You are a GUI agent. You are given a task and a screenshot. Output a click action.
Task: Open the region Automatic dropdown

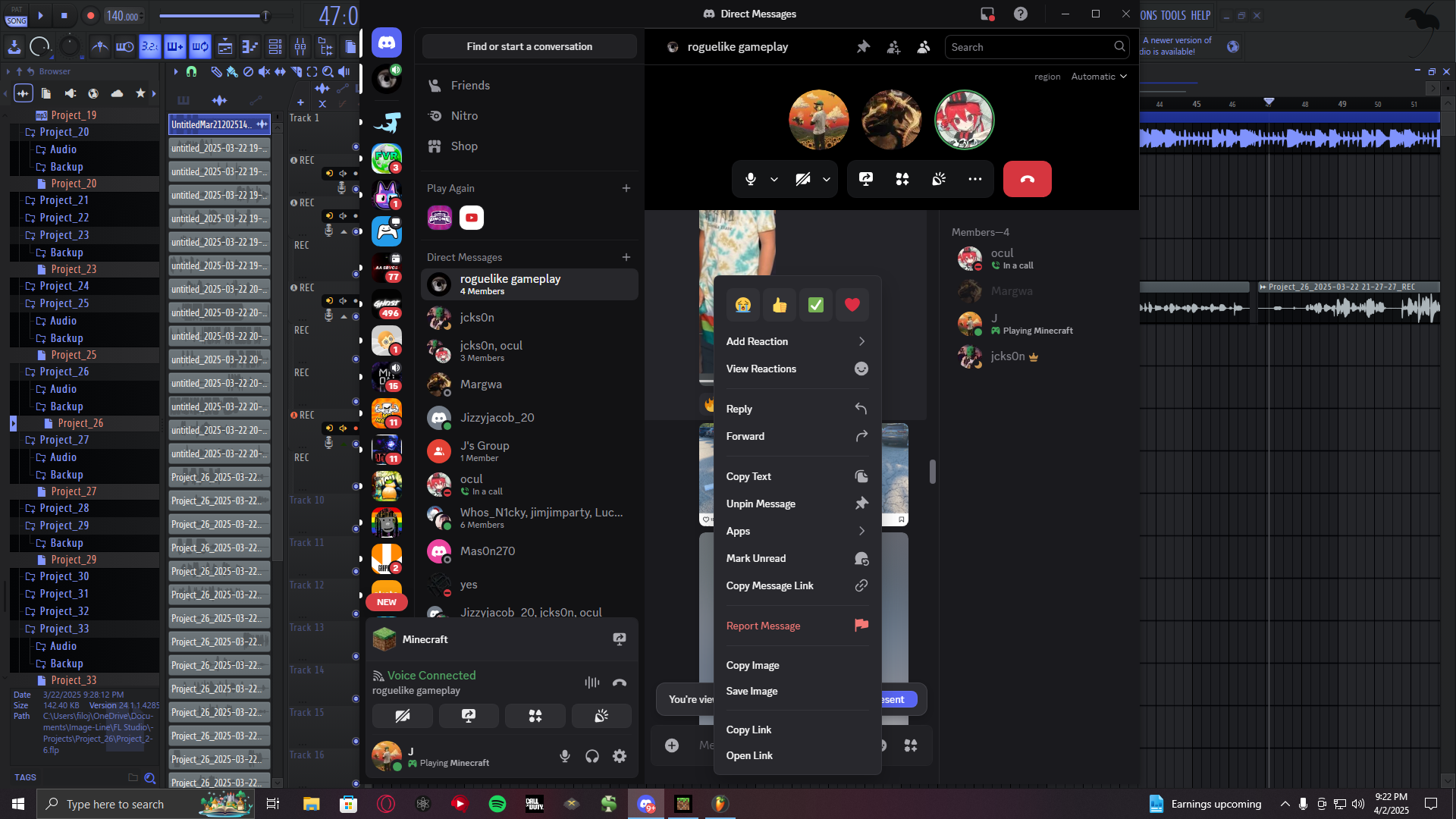point(1098,77)
